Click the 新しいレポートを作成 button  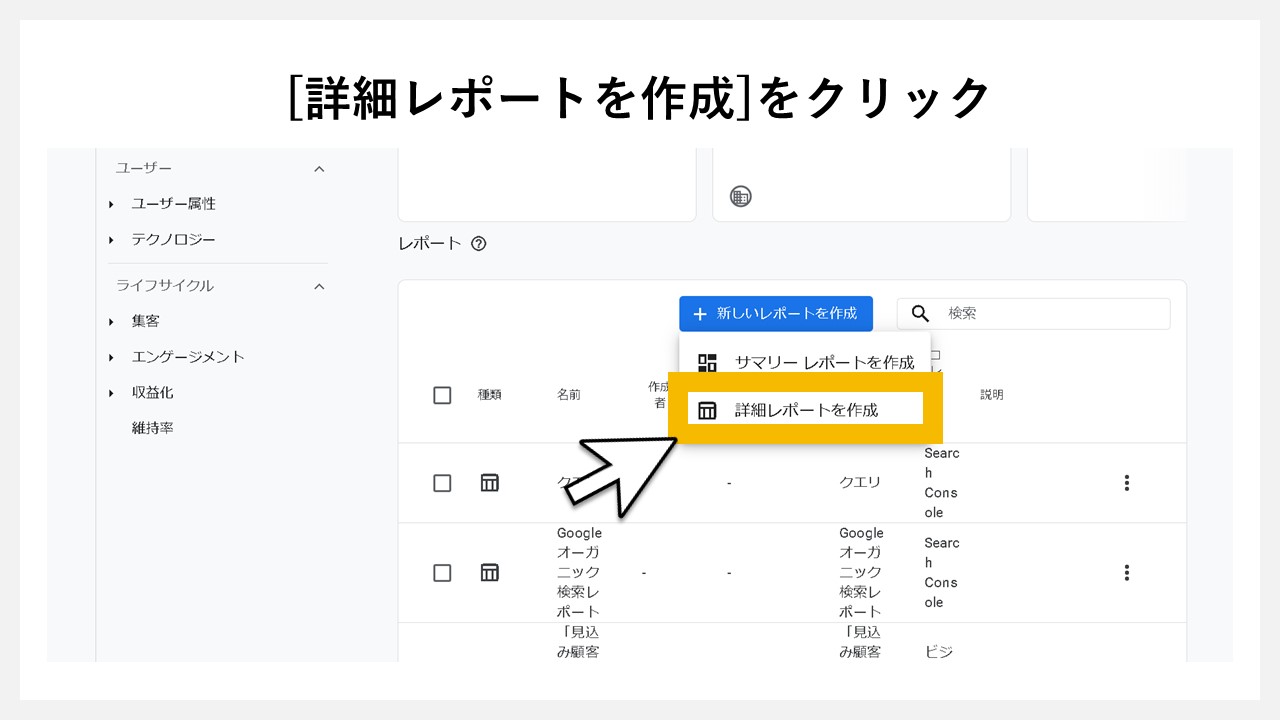click(x=776, y=313)
